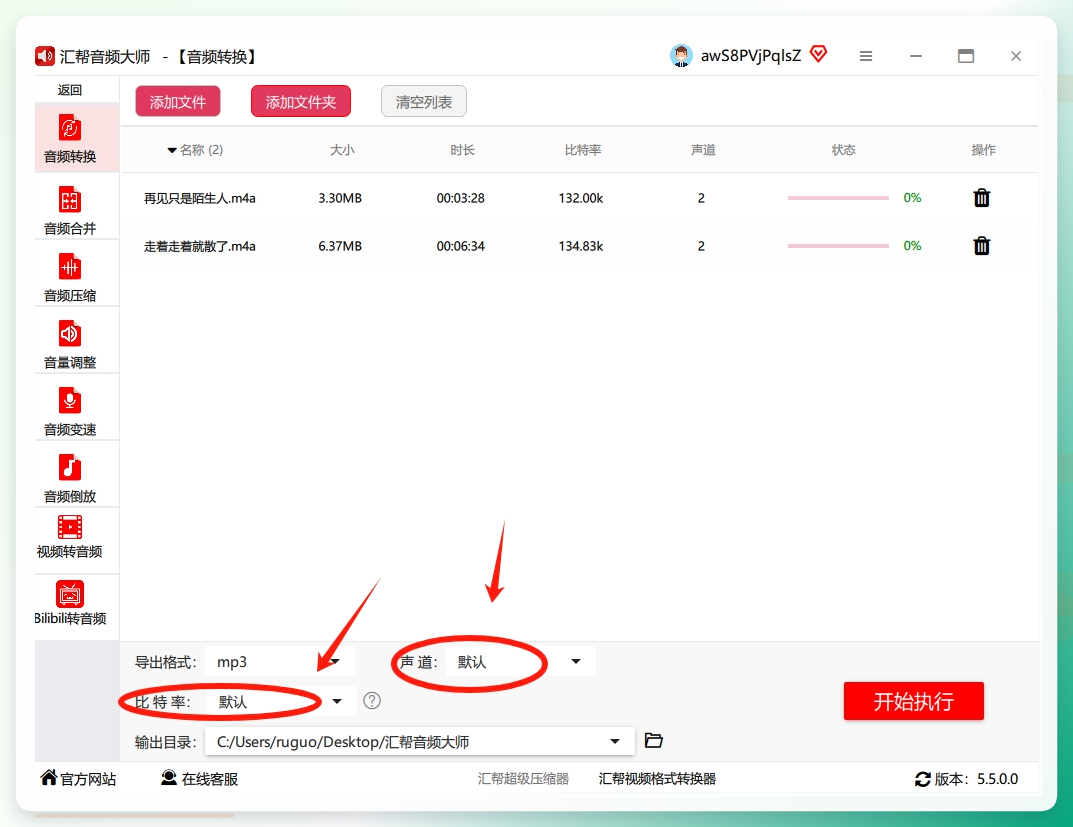The width and height of the screenshot is (1073, 827).
Task: Click the user avatar icon
Action: (x=681, y=55)
